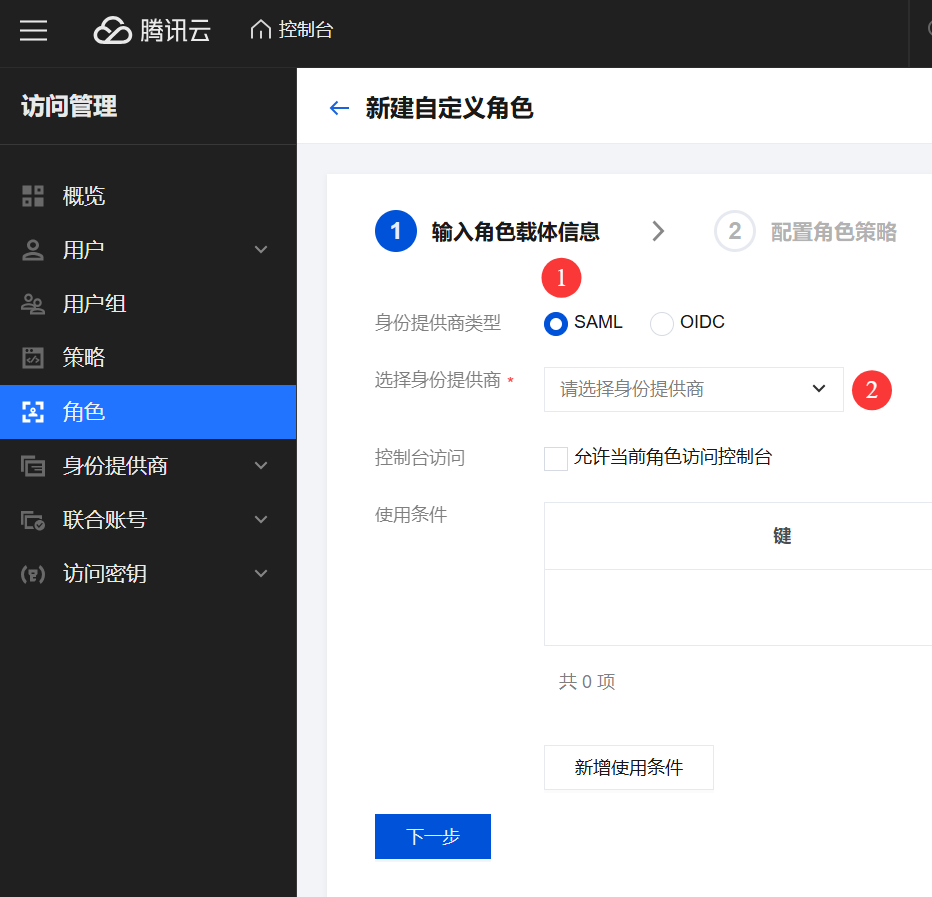Viewport: 932px width, 897px height.
Task: Go to 策略 in the sidebar
Action: coord(84,358)
